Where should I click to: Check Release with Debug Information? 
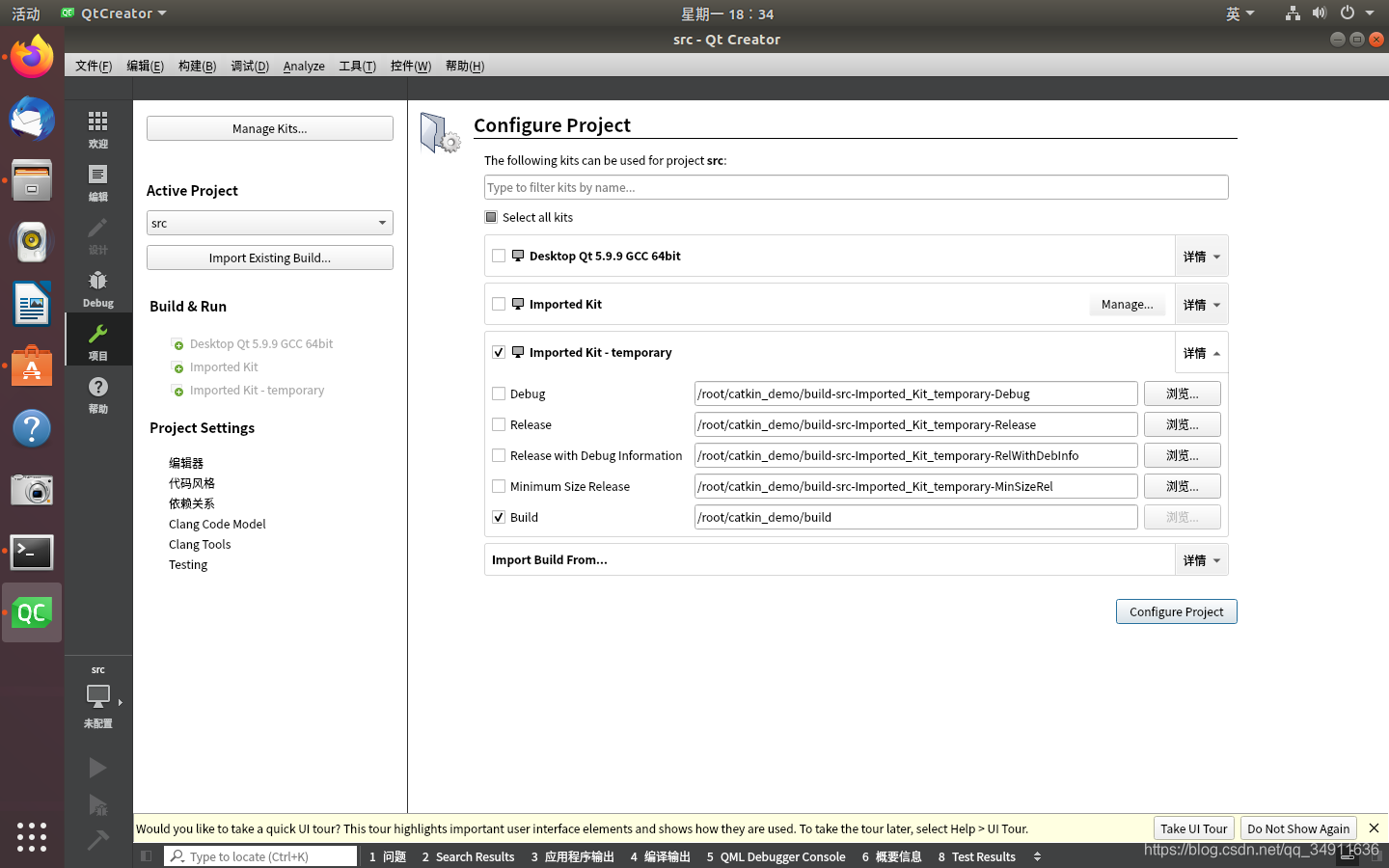499,455
